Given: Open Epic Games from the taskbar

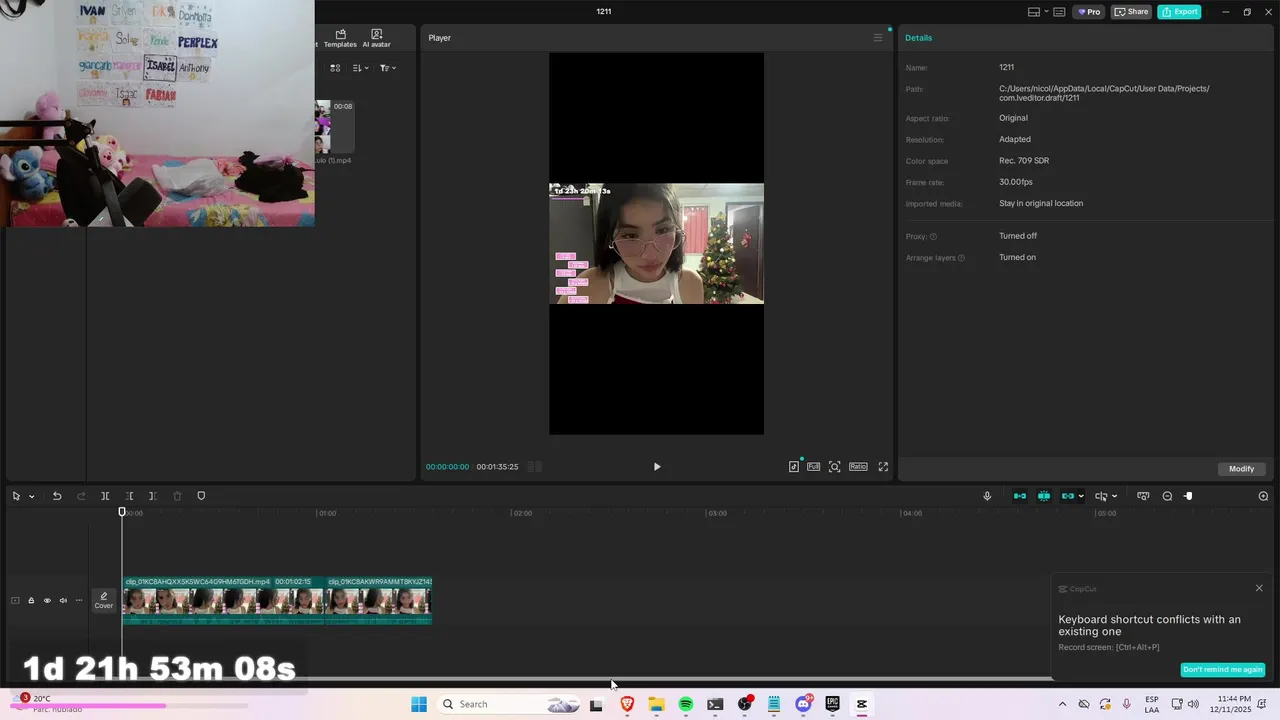Looking at the screenshot, I should click(832, 704).
